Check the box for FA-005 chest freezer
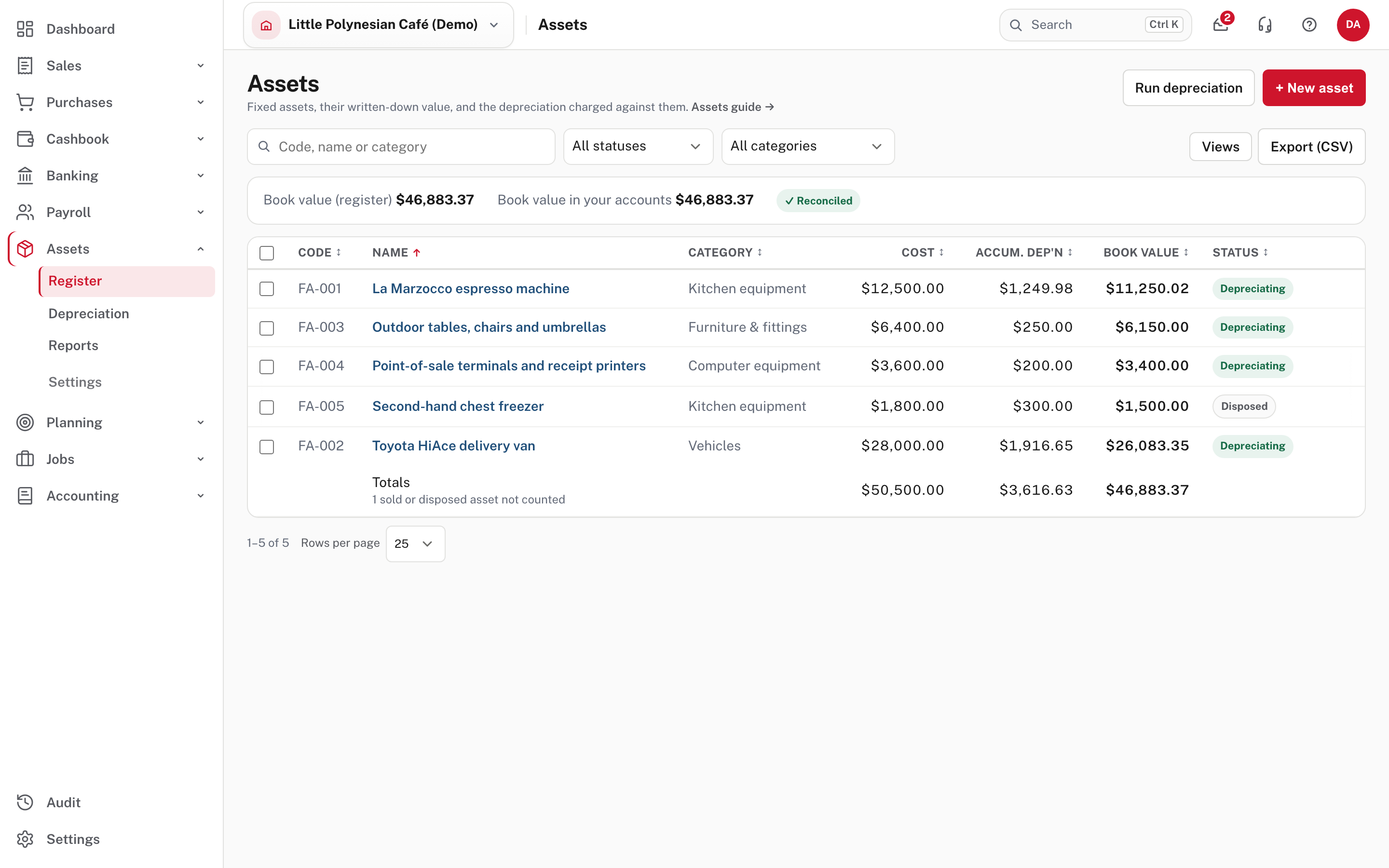 267,407
